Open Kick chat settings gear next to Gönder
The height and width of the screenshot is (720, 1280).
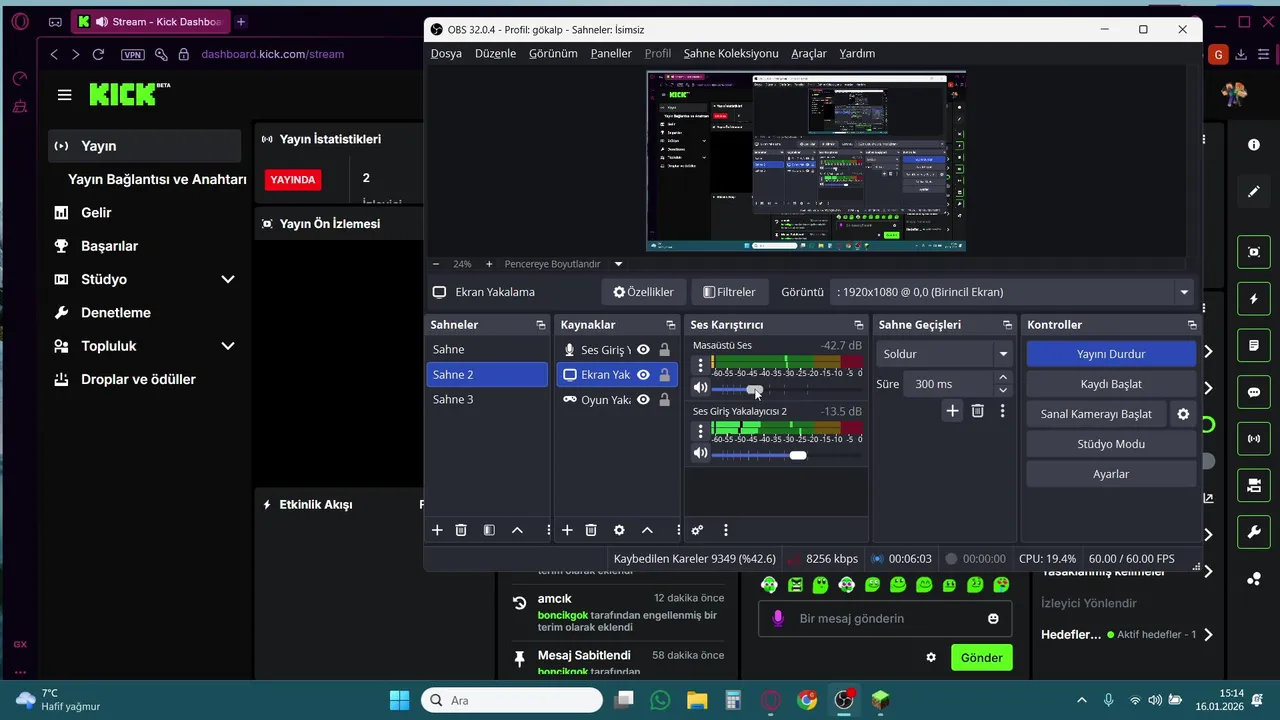click(931, 658)
